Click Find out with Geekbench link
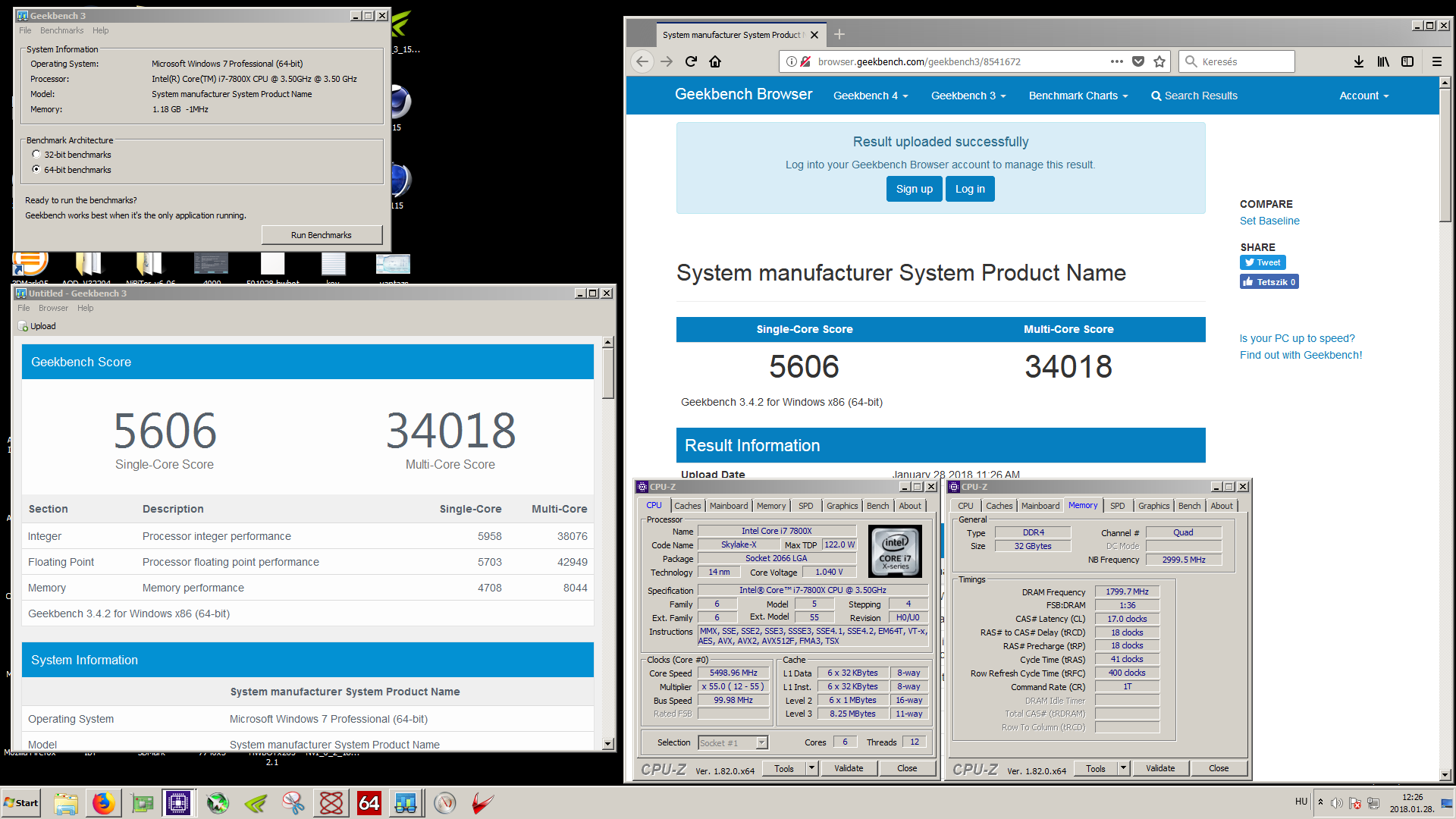 click(x=1301, y=355)
